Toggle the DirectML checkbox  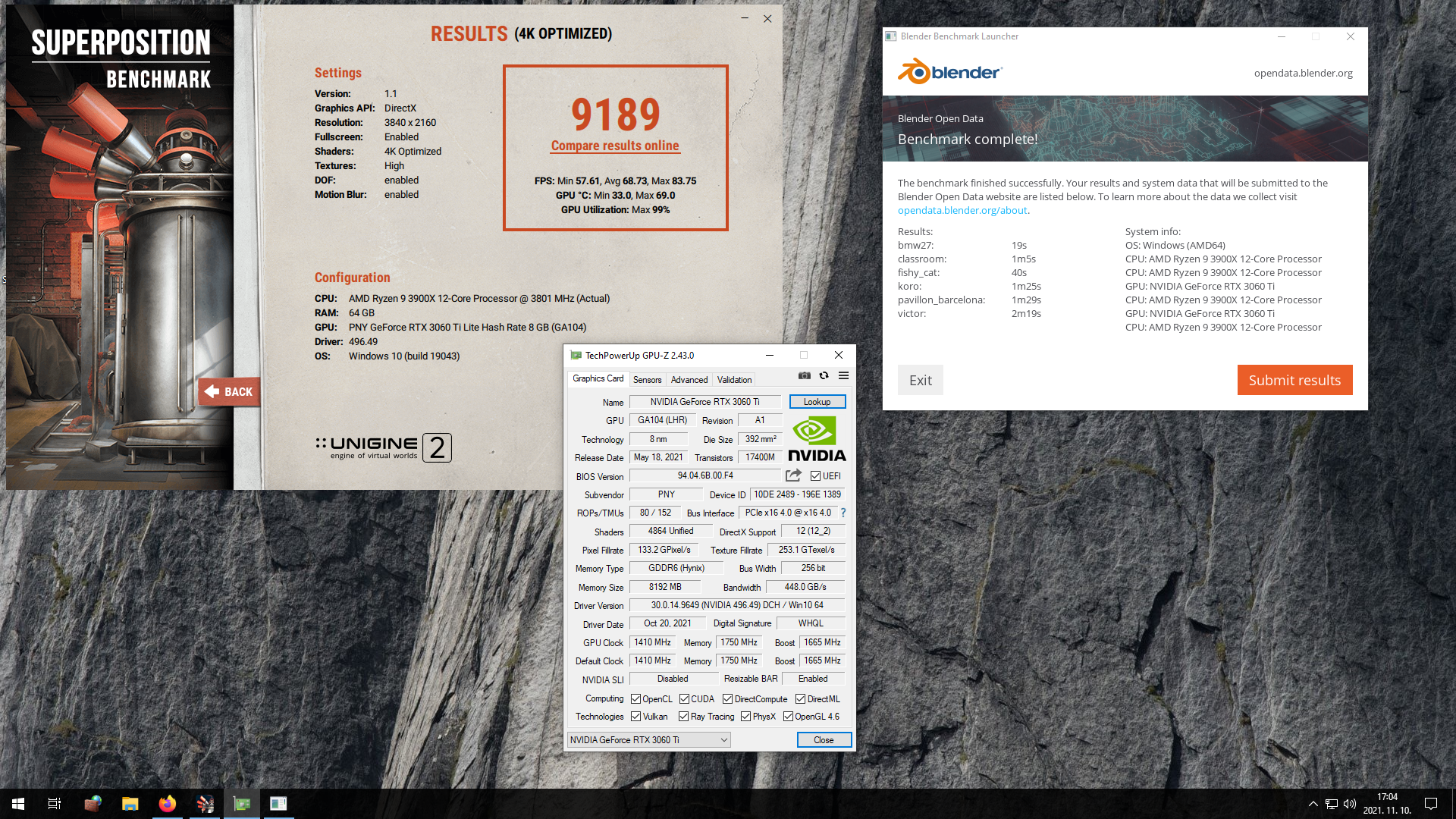coord(800,699)
